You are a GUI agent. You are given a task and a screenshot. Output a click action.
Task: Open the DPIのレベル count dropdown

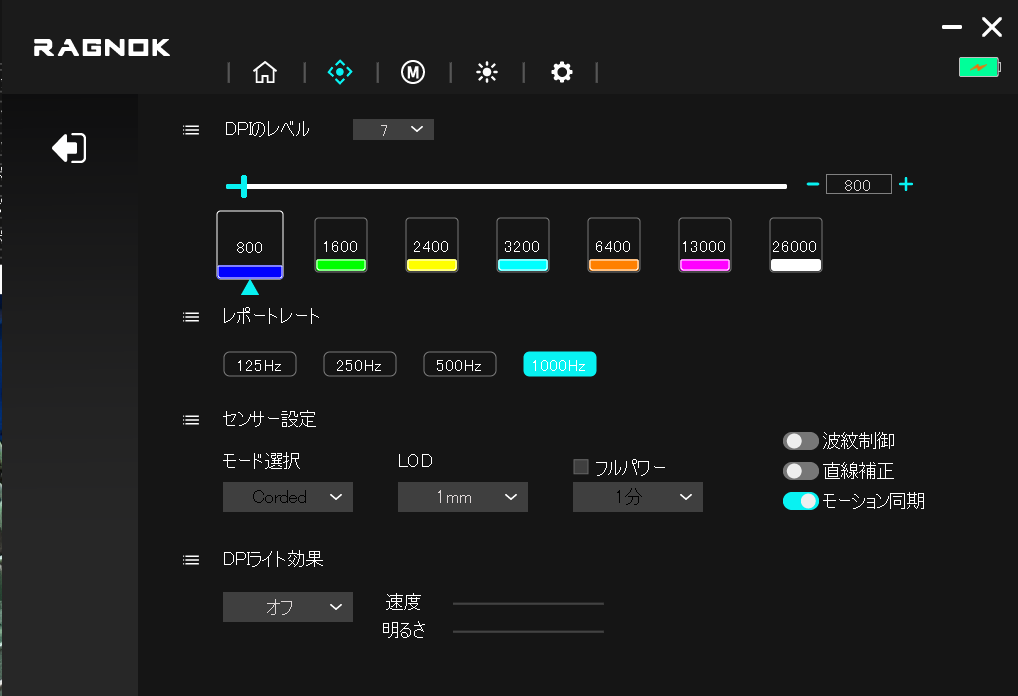(x=393, y=129)
